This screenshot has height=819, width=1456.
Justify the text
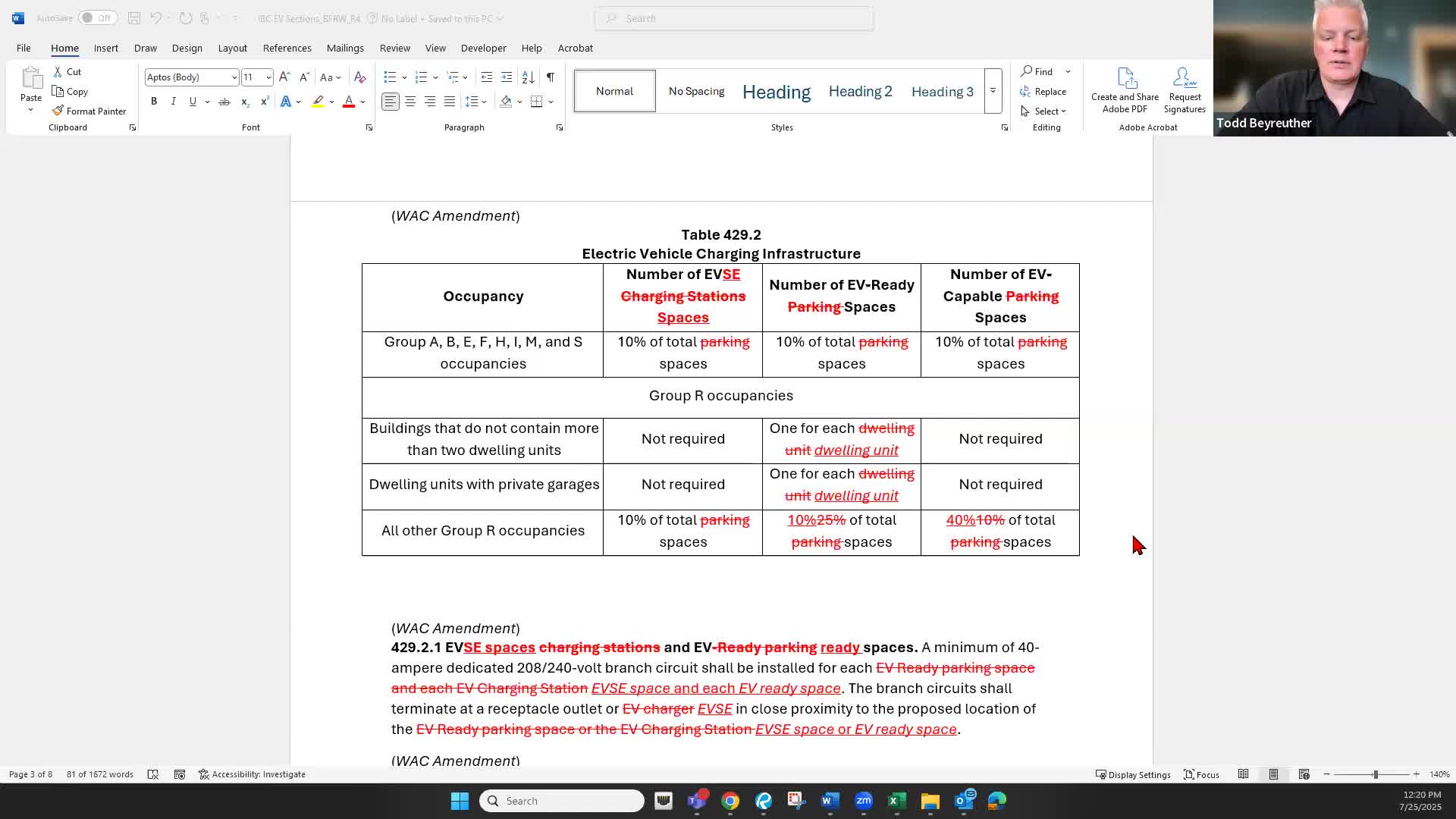point(450,102)
